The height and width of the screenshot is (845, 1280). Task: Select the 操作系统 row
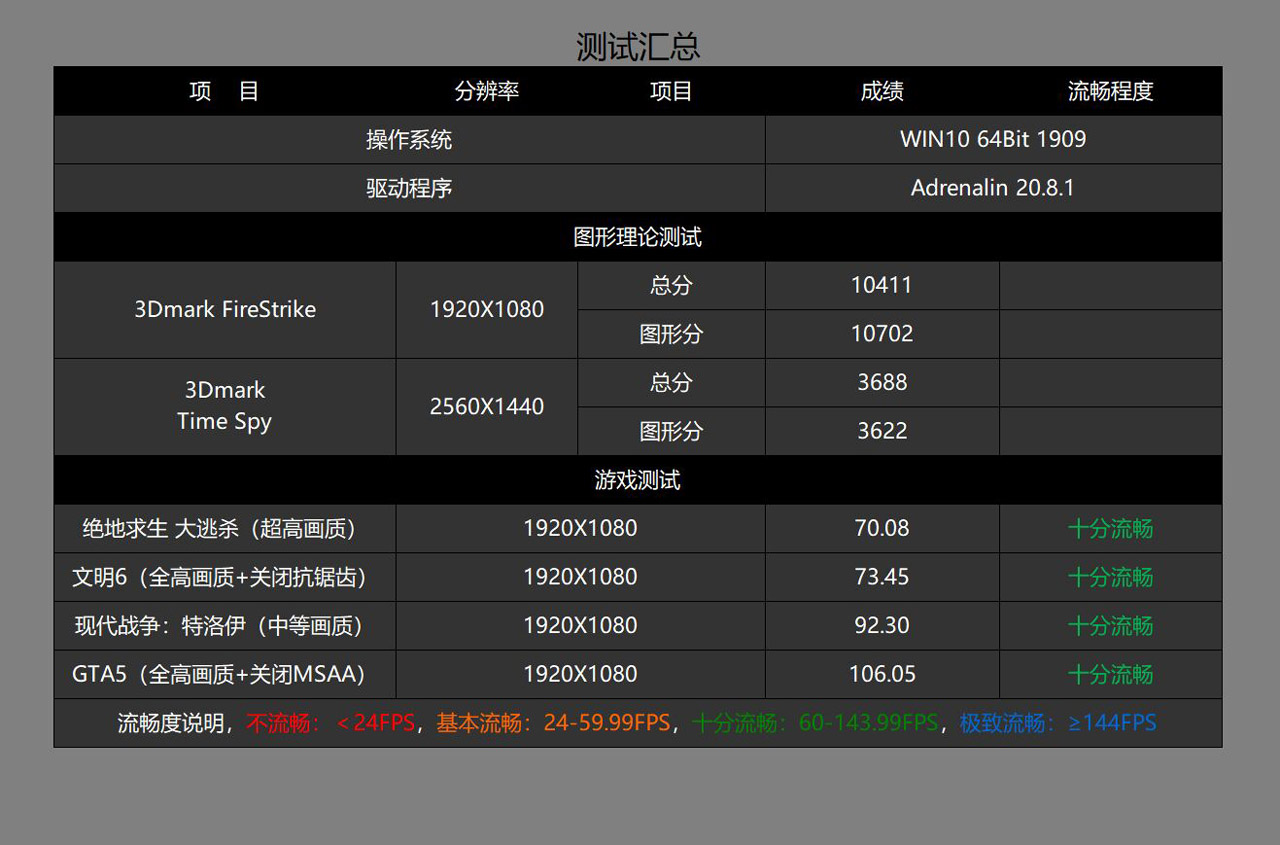[x=408, y=140]
